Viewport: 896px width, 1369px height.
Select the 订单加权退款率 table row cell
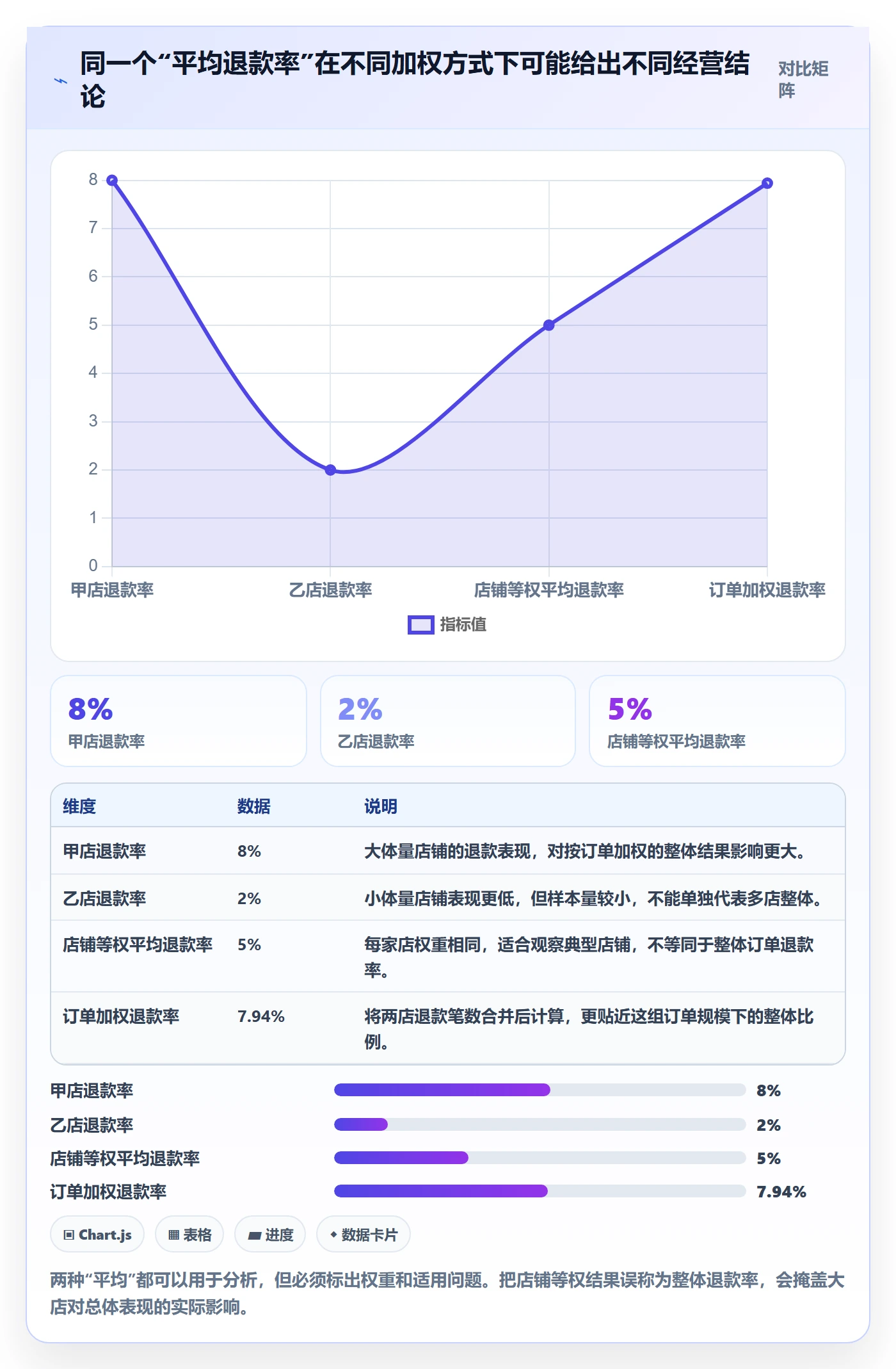tap(121, 1016)
